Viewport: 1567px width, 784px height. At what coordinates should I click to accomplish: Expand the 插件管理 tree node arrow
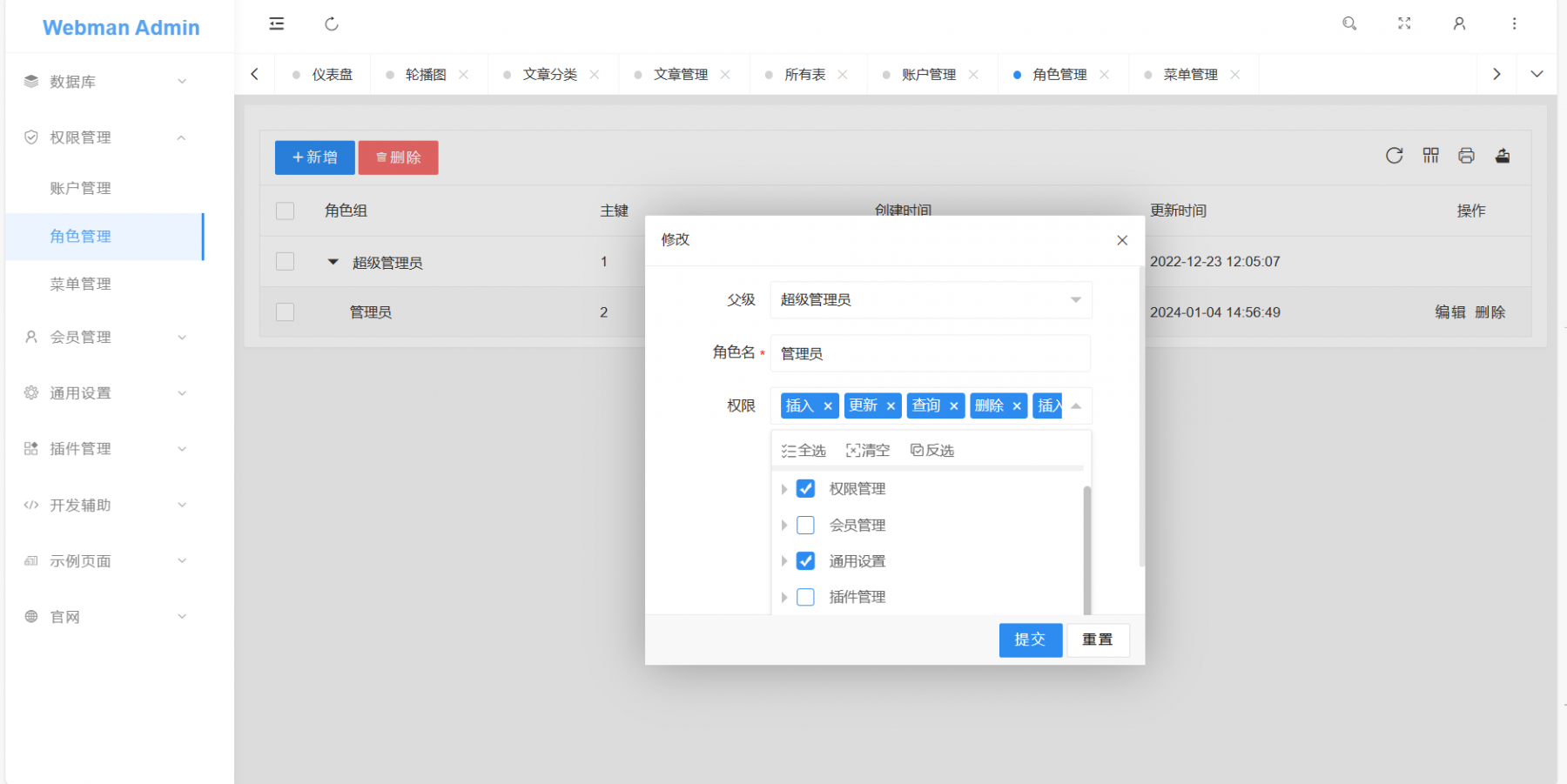click(784, 598)
